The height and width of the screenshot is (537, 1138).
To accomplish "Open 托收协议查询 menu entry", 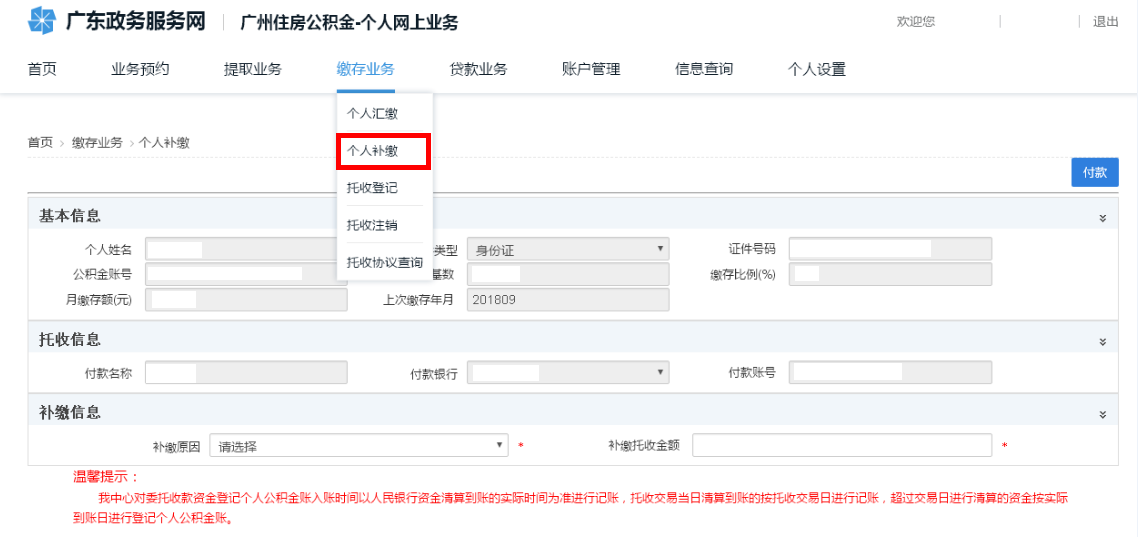I will coord(384,262).
